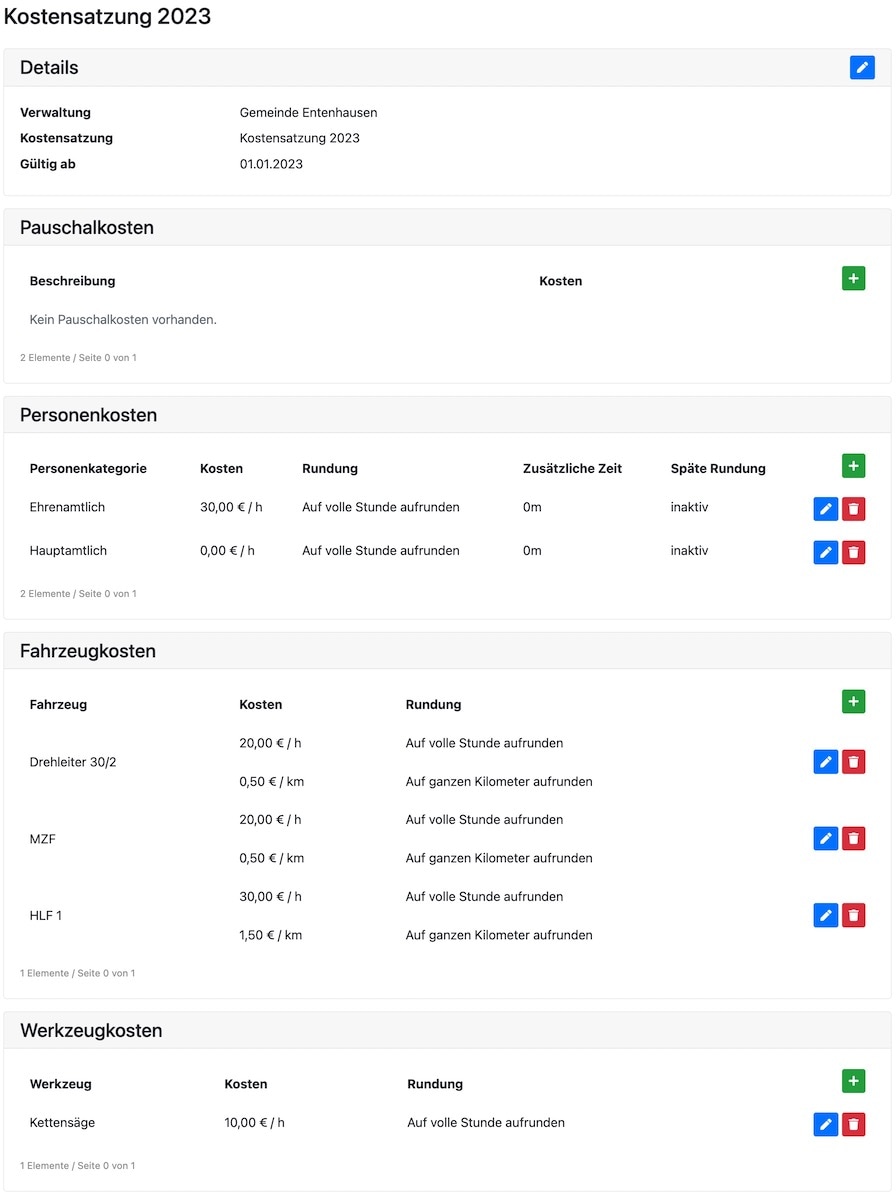Viewport: 896px width, 1198px height.
Task: Click the Fahrzeugkosten section header
Action: click(88, 651)
